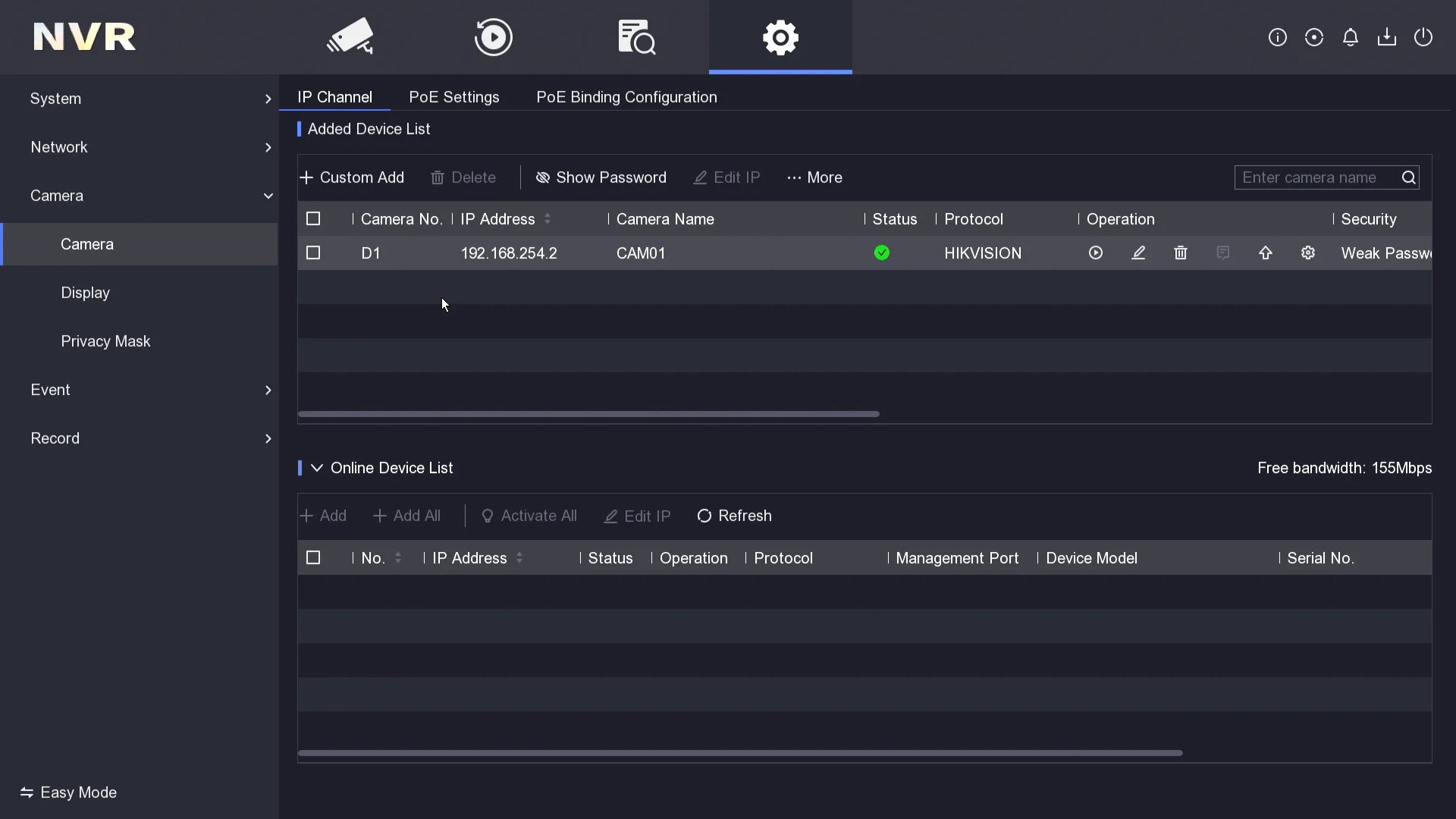Switch to the PoE Binding Configuration tab

[627, 97]
